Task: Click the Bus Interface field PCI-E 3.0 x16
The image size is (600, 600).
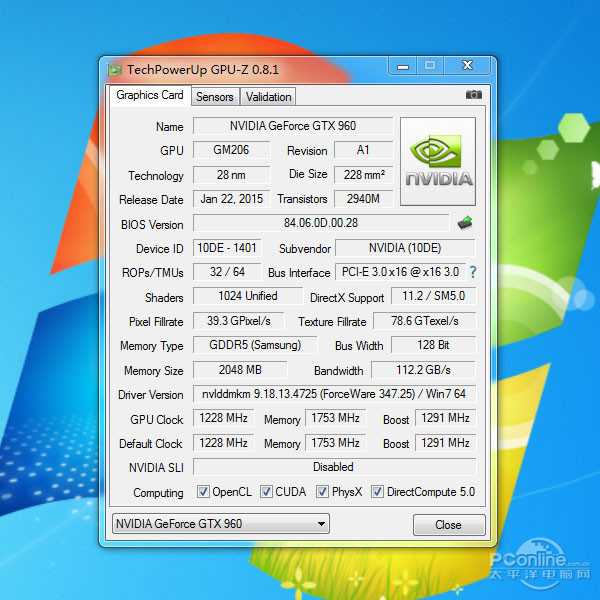Action: [400, 272]
